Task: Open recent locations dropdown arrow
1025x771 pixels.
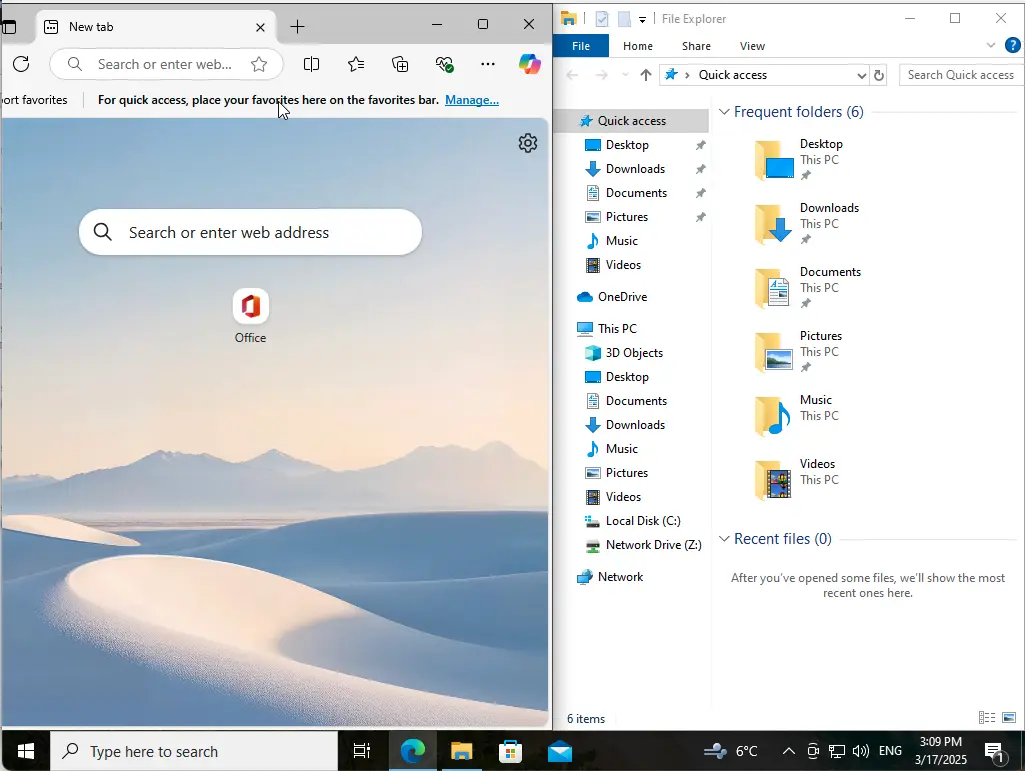Action: pyautogui.click(x=625, y=75)
